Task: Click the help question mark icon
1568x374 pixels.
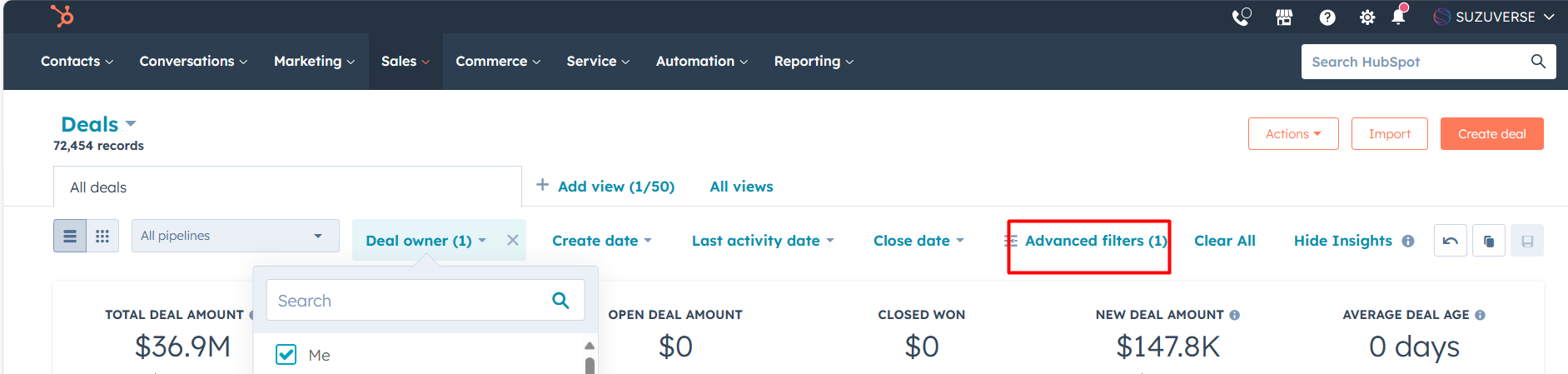Action: [x=1327, y=17]
